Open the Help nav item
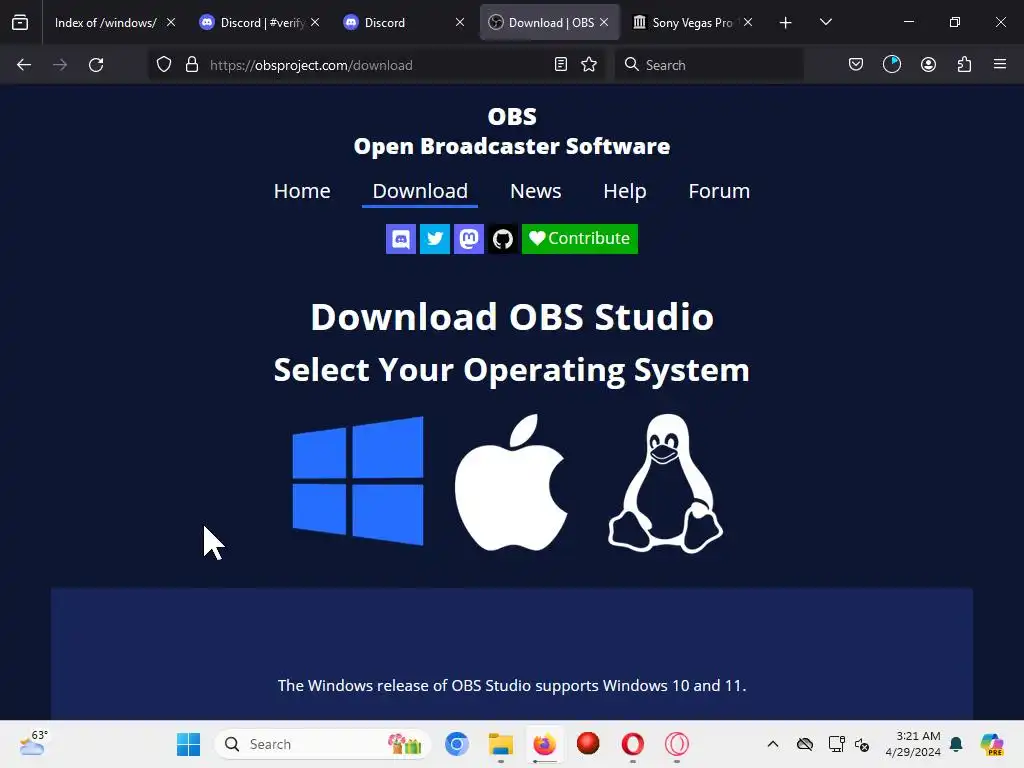This screenshot has width=1024, height=768. [625, 191]
